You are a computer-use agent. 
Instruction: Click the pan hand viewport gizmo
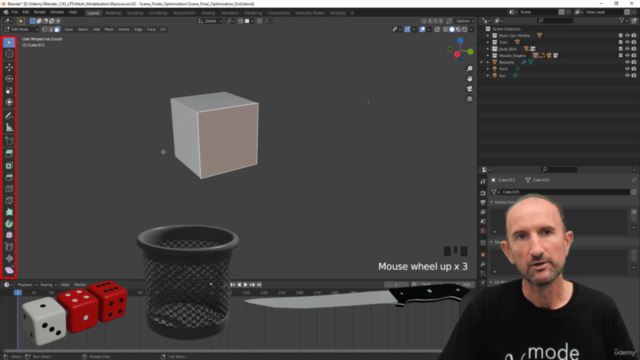470,79
